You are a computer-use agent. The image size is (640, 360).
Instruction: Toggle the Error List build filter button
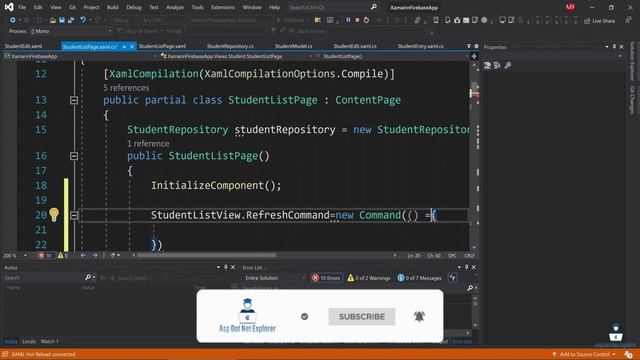click(x=452, y=278)
